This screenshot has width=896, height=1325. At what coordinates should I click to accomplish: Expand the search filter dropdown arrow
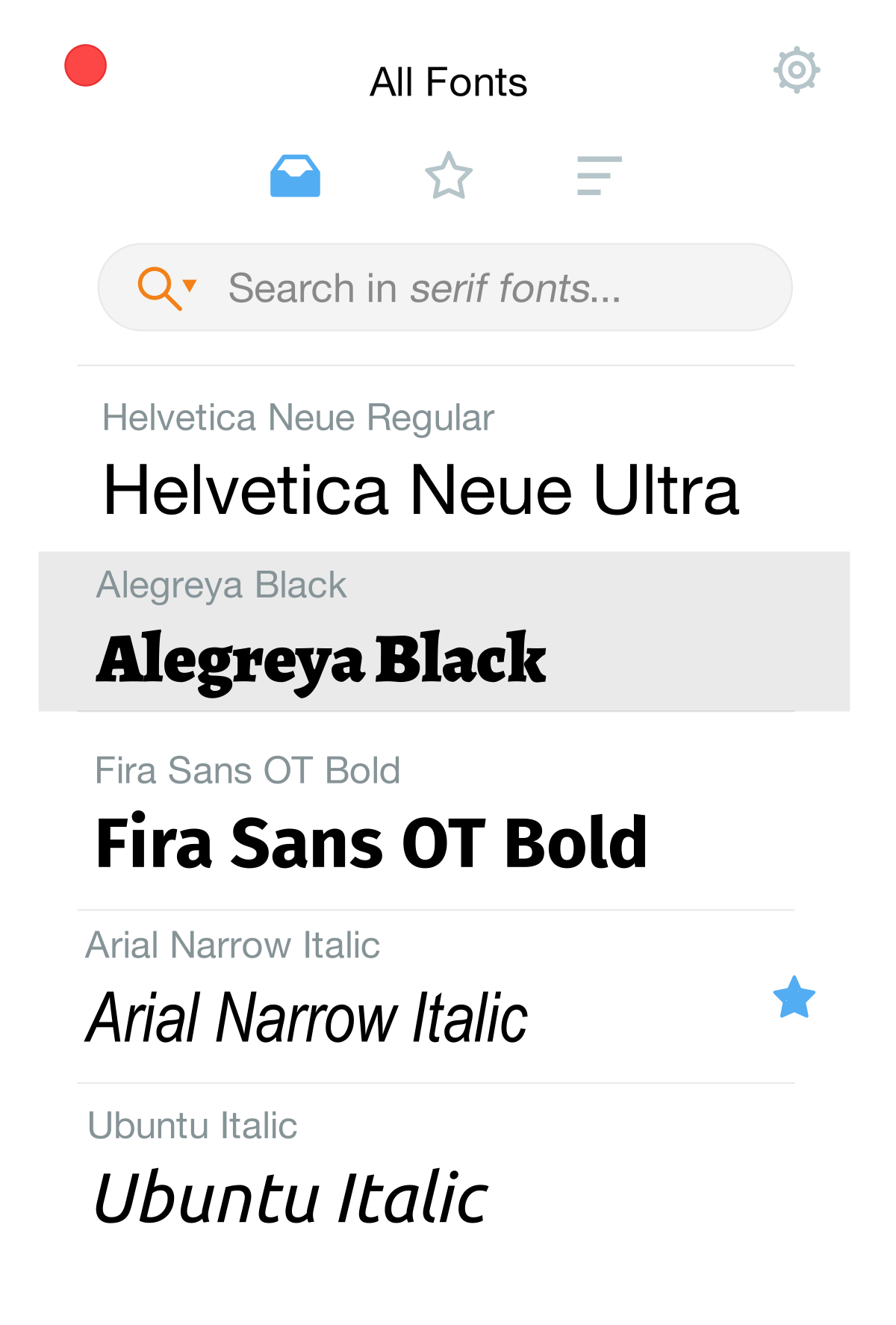[190, 285]
